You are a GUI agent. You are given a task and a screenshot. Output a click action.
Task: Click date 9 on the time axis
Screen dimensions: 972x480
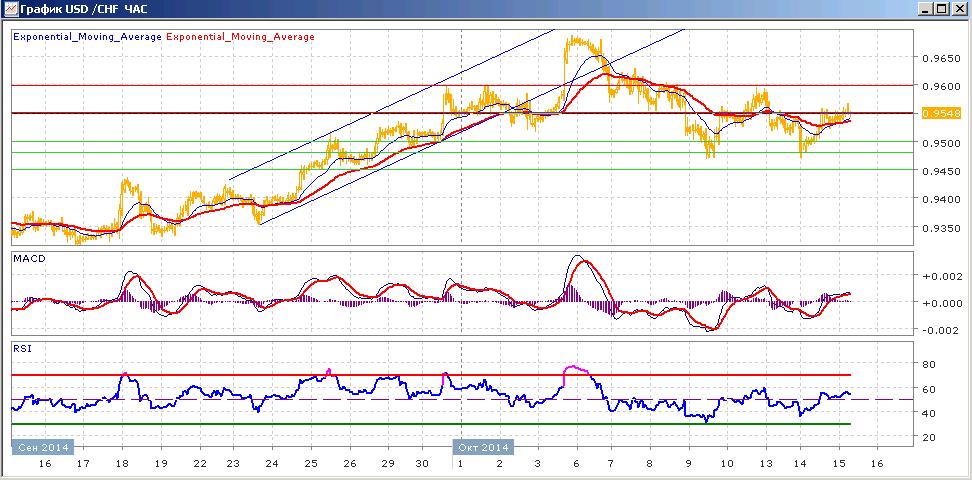[x=688, y=464]
